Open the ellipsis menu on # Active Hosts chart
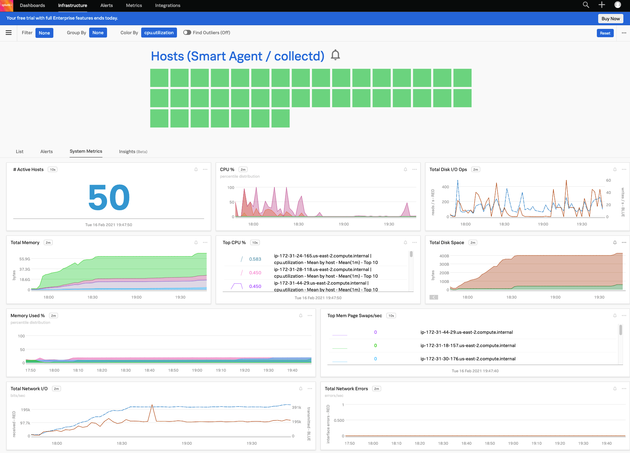The height and width of the screenshot is (453, 630). click(205, 170)
